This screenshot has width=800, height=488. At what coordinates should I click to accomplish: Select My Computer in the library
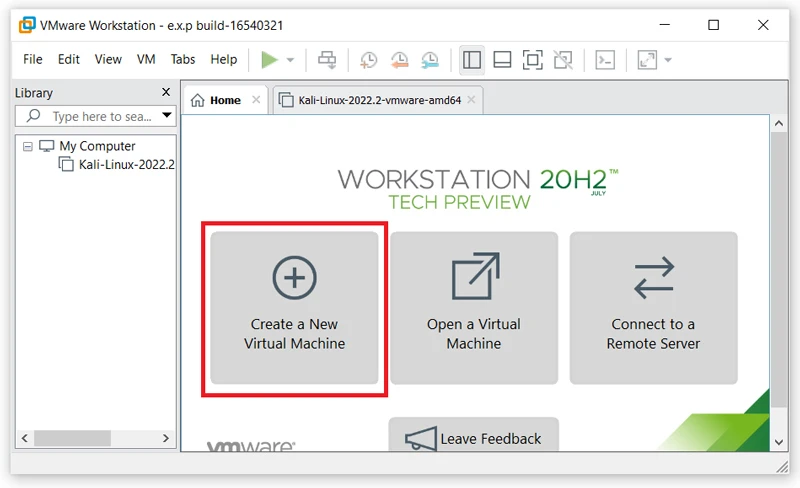point(97,146)
